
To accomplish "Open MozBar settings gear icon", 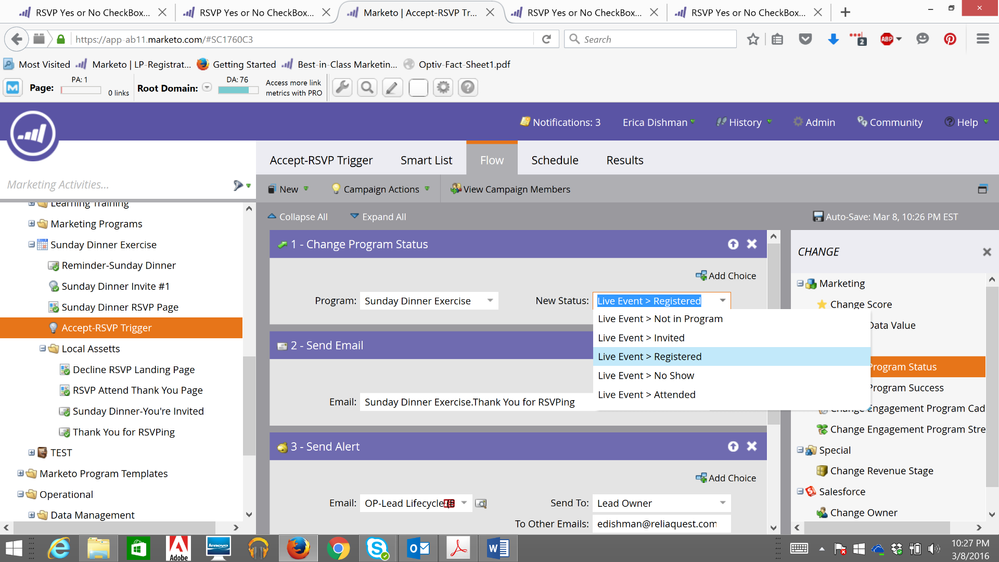I will [x=443, y=87].
